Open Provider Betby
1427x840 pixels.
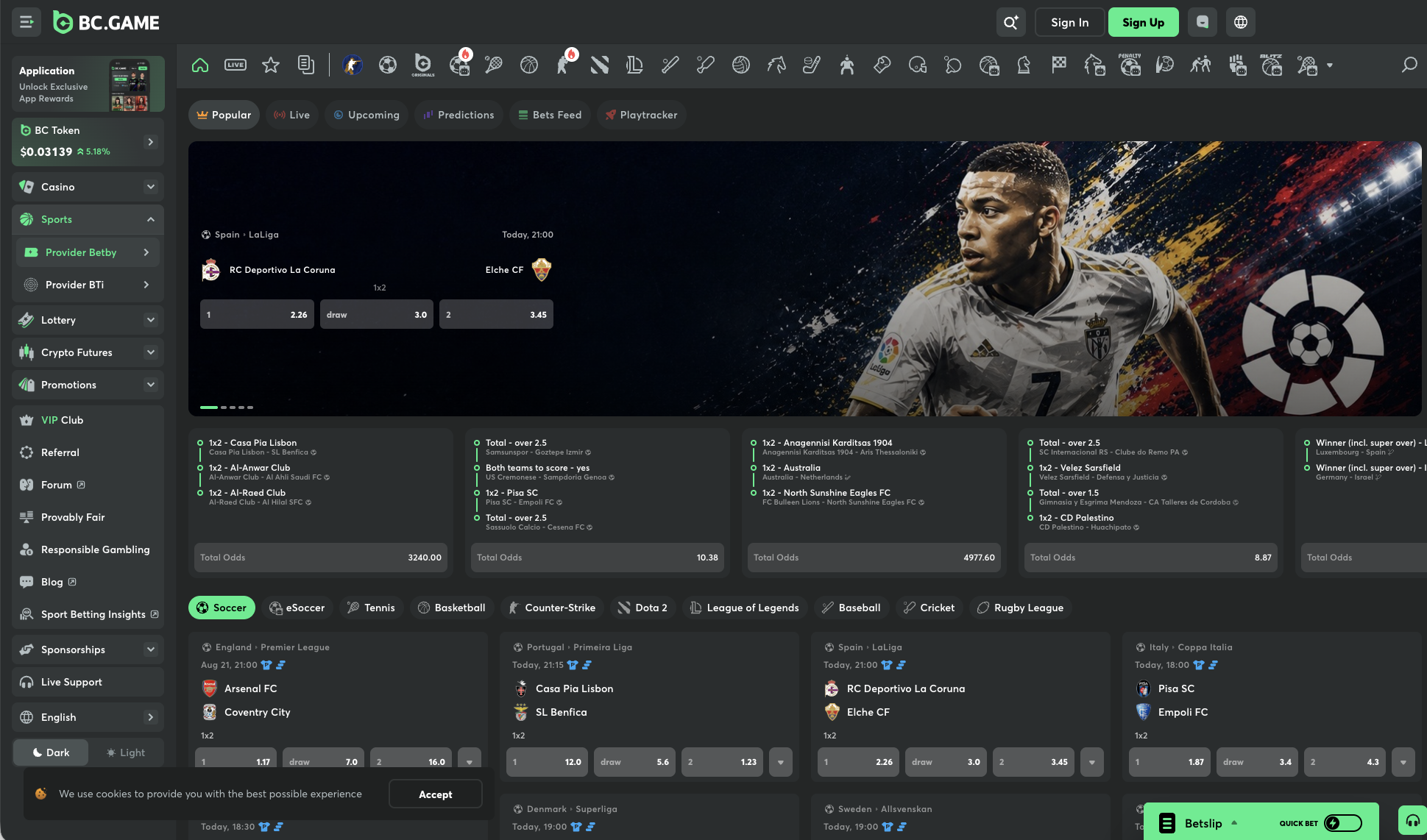(88, 252)
